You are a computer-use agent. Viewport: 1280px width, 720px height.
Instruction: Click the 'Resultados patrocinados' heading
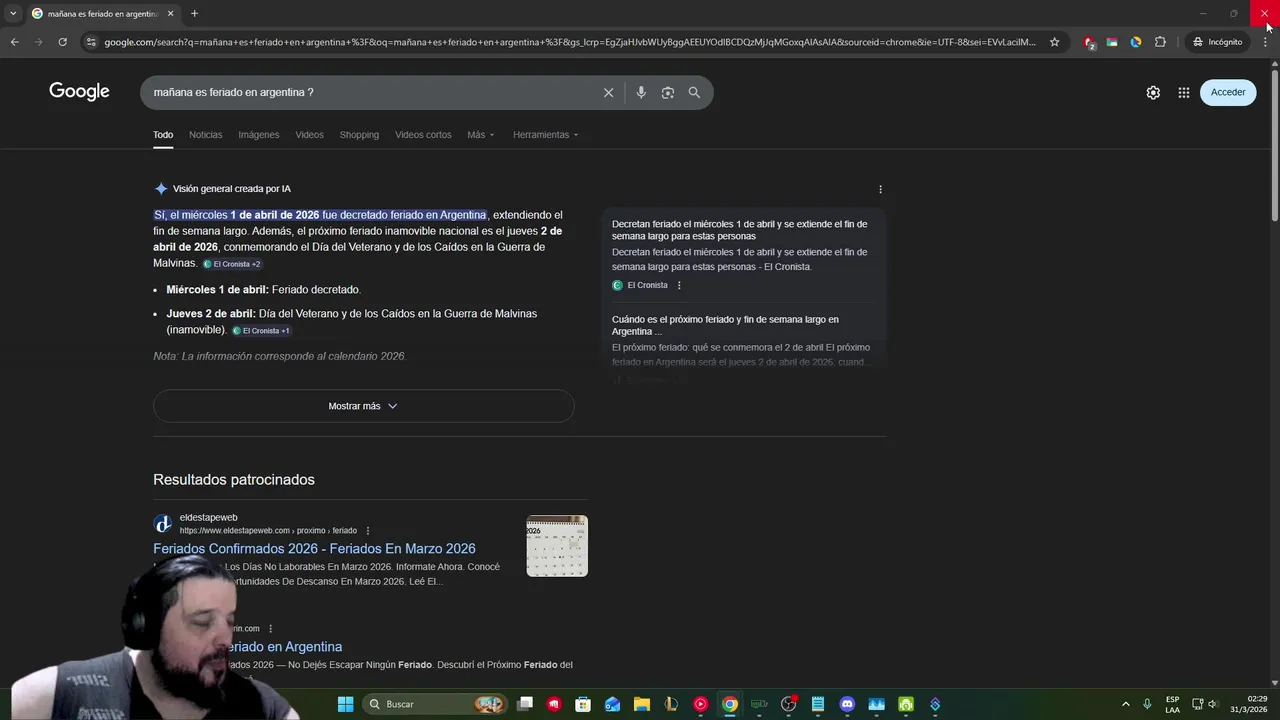pos(234,480)
